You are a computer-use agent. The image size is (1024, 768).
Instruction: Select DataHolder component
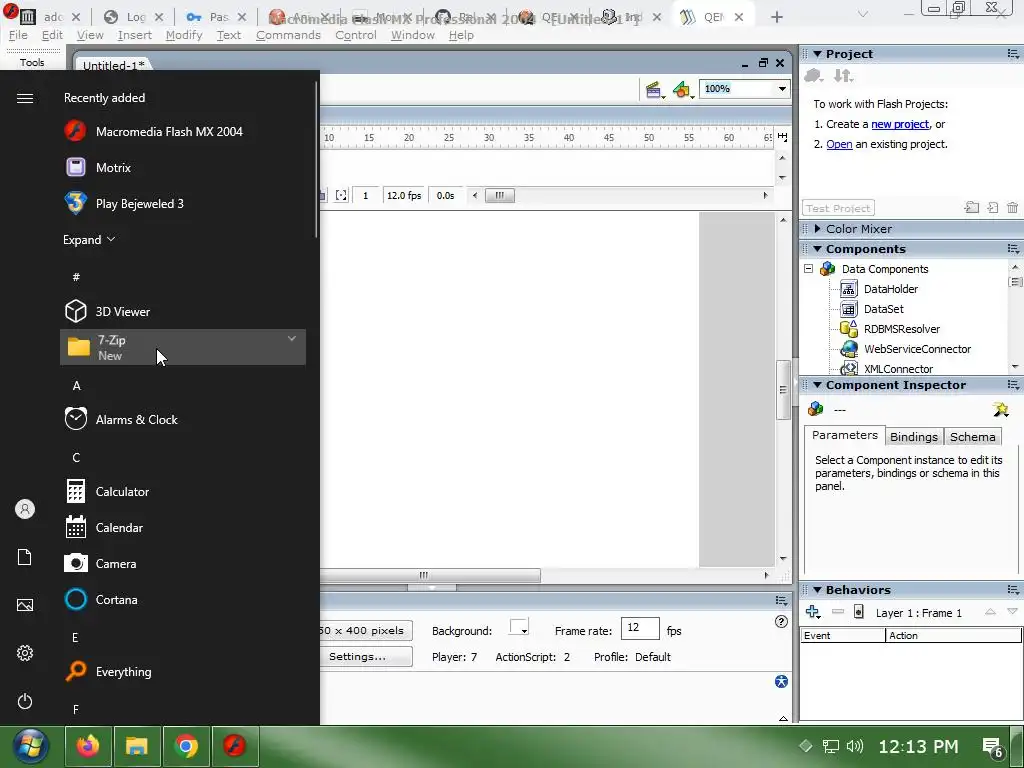[891, 289]
